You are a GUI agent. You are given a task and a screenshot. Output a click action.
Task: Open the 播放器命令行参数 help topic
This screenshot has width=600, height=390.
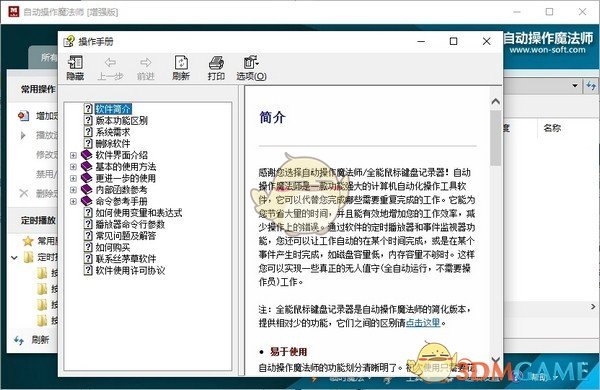click(130, 224)
